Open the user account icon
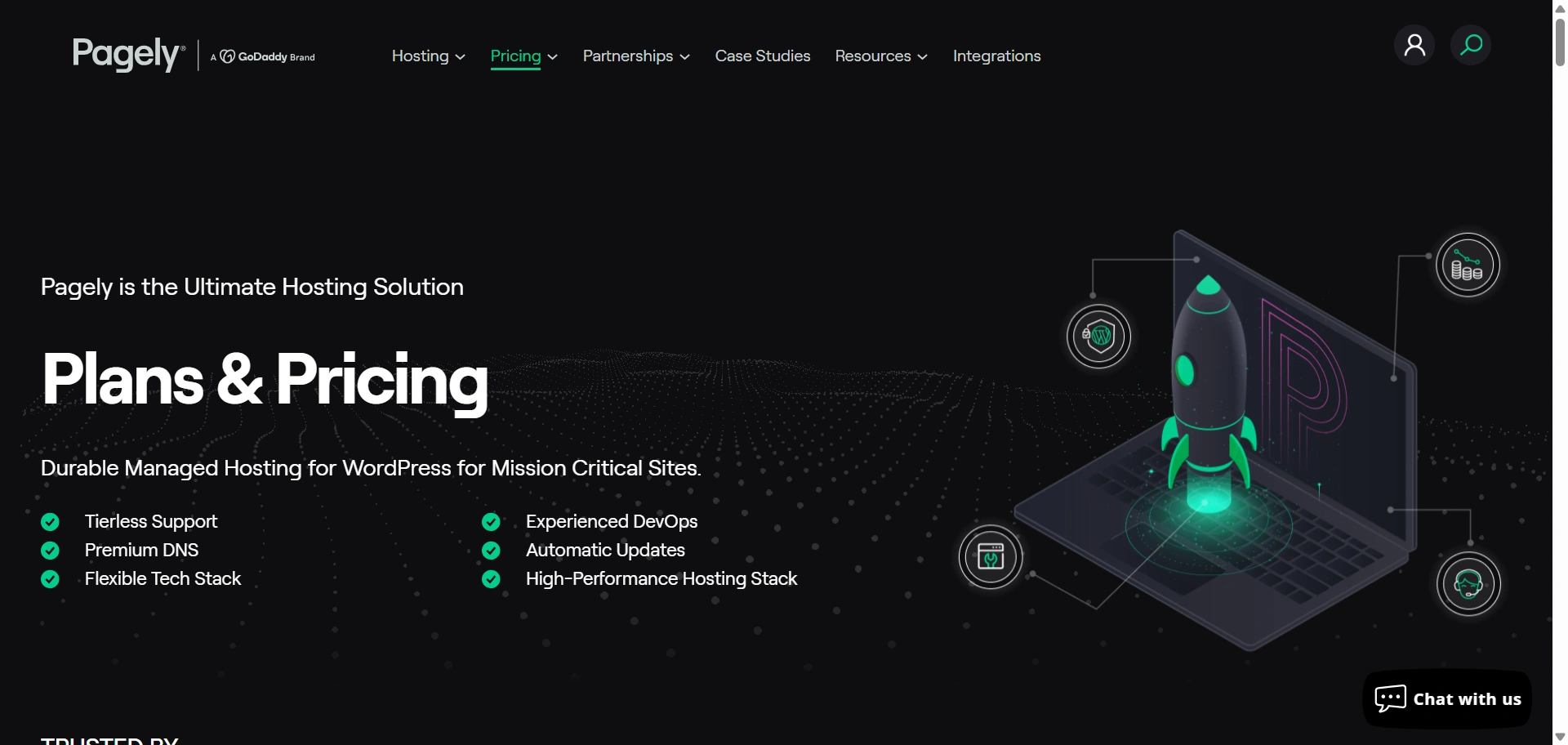The width and height of the screenshot is (1568, 745). coord(1414,45)
